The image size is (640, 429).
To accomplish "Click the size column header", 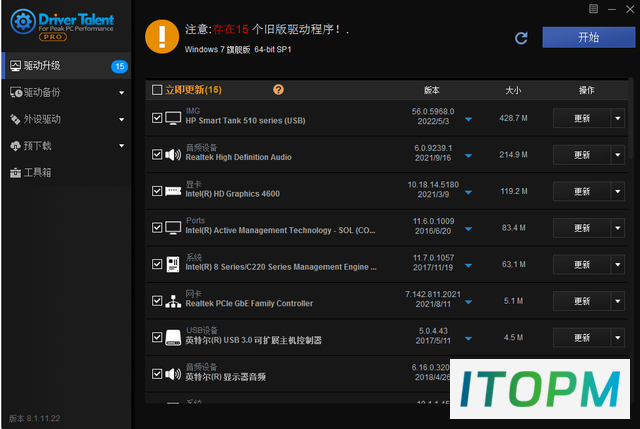I will pyautogui.click(x=513, y=90).
